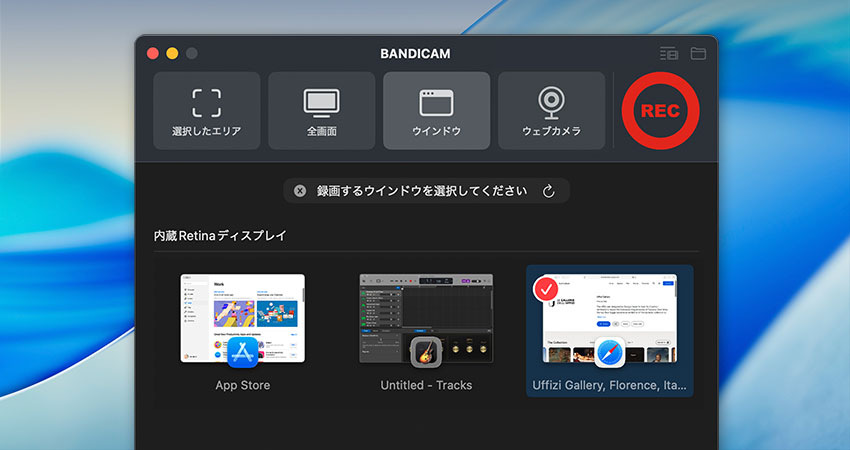Click the "Uffizi Gallery, Florence, Ita..." label
The width and height of the screenshot is (850, 450).
point(609,385)
